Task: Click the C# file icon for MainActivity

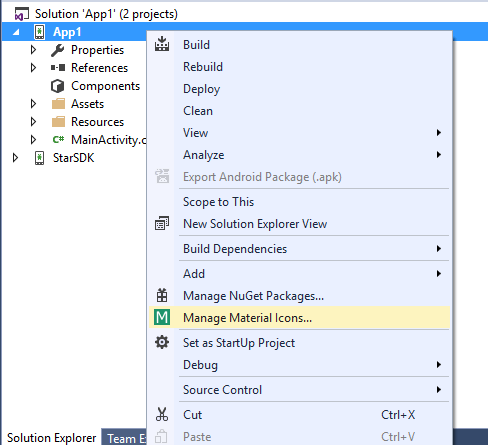Action: click(58, 139)
